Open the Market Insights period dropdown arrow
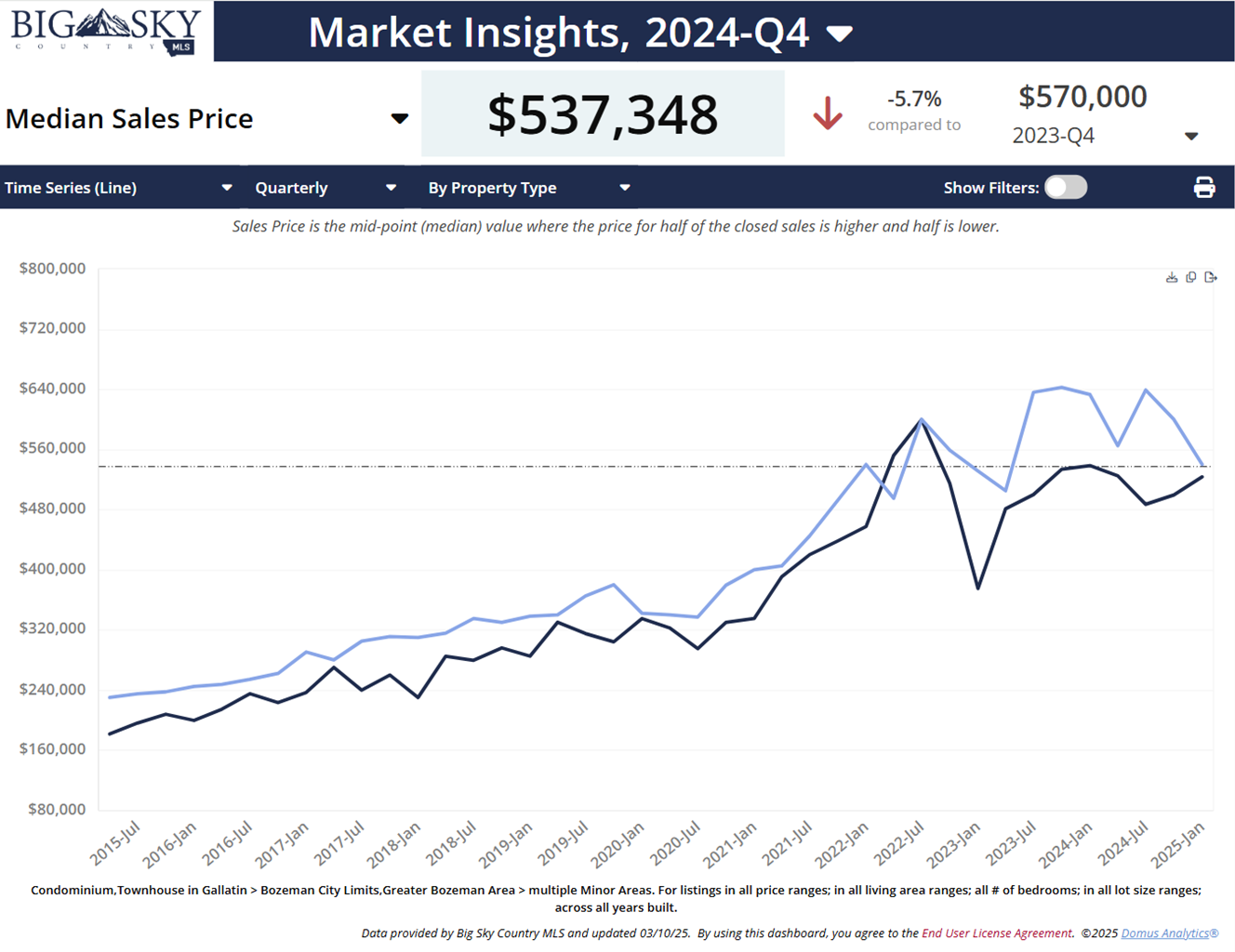The image size is (1235, 952). (x=839, y=34)
